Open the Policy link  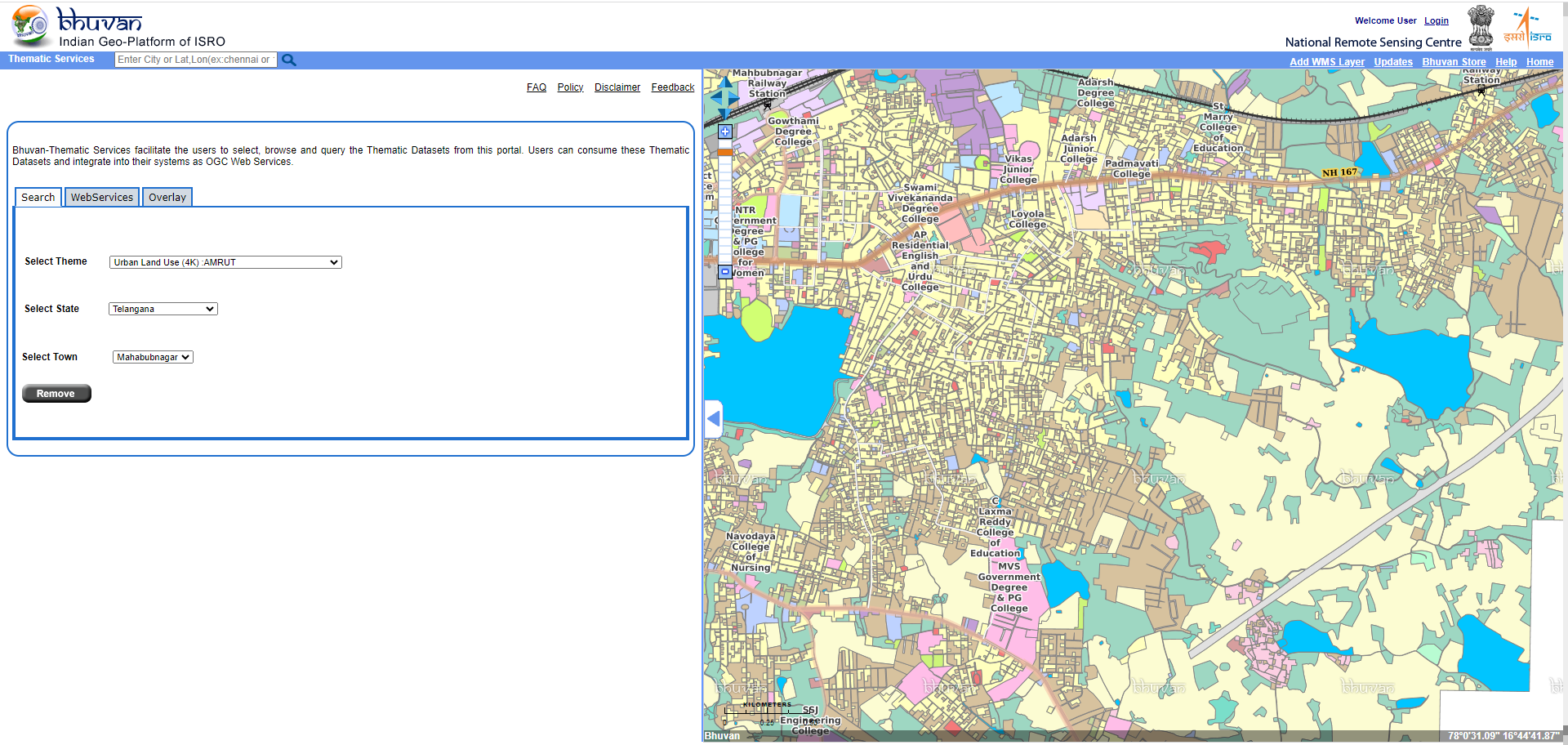pos(570,87)
